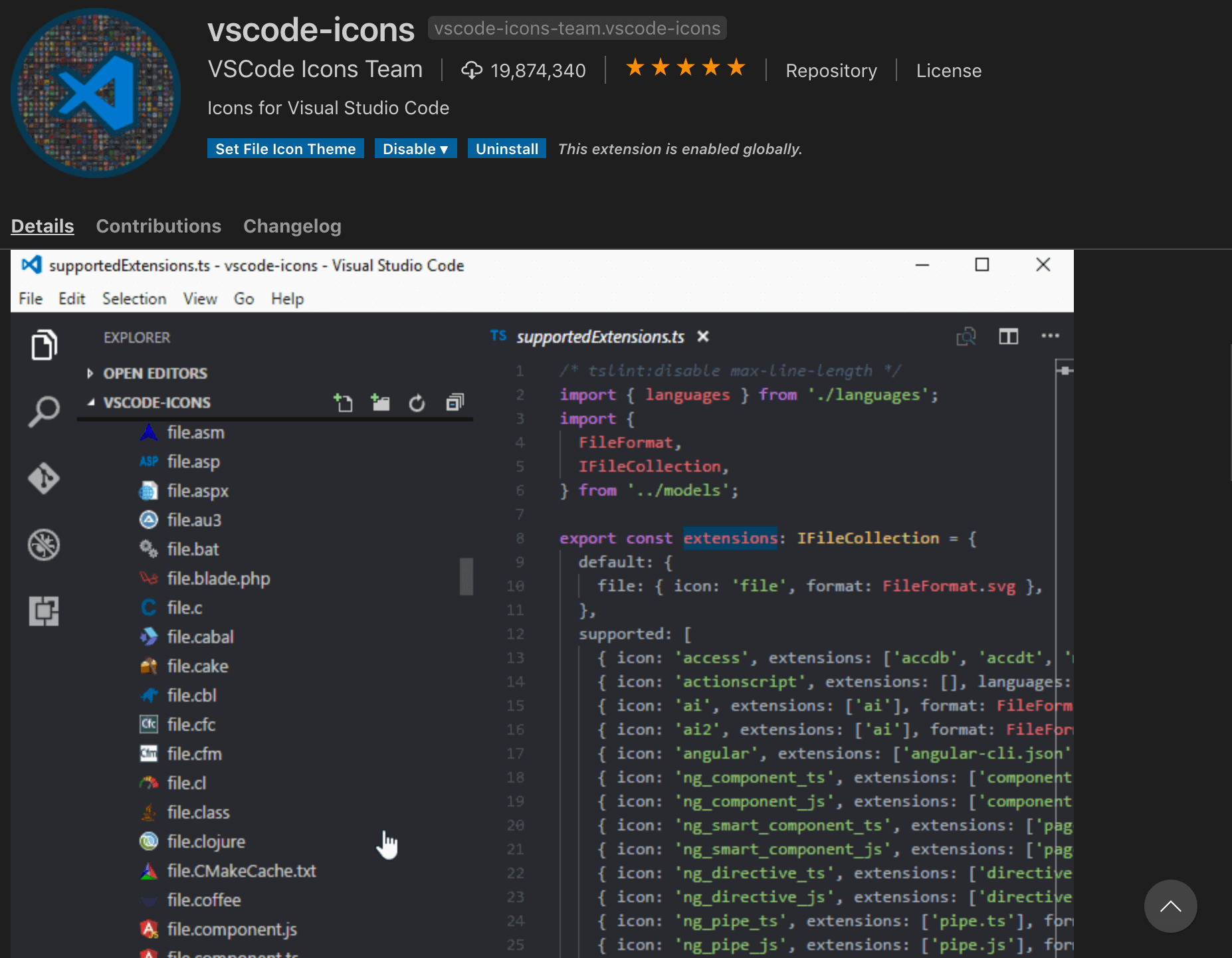This screenshot has height=958, width=1232.
Task: Click the gear icon beside file.bat
Action: 149,549
